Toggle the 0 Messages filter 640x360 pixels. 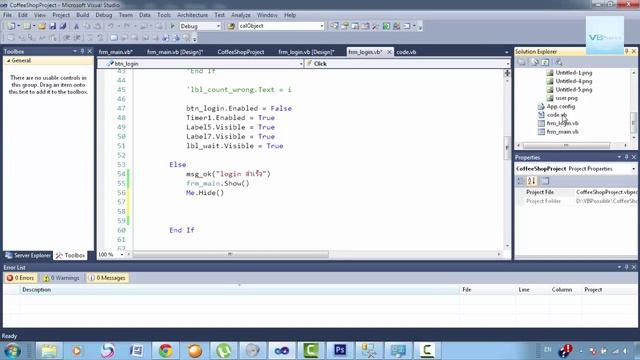[x=107, y=278]
